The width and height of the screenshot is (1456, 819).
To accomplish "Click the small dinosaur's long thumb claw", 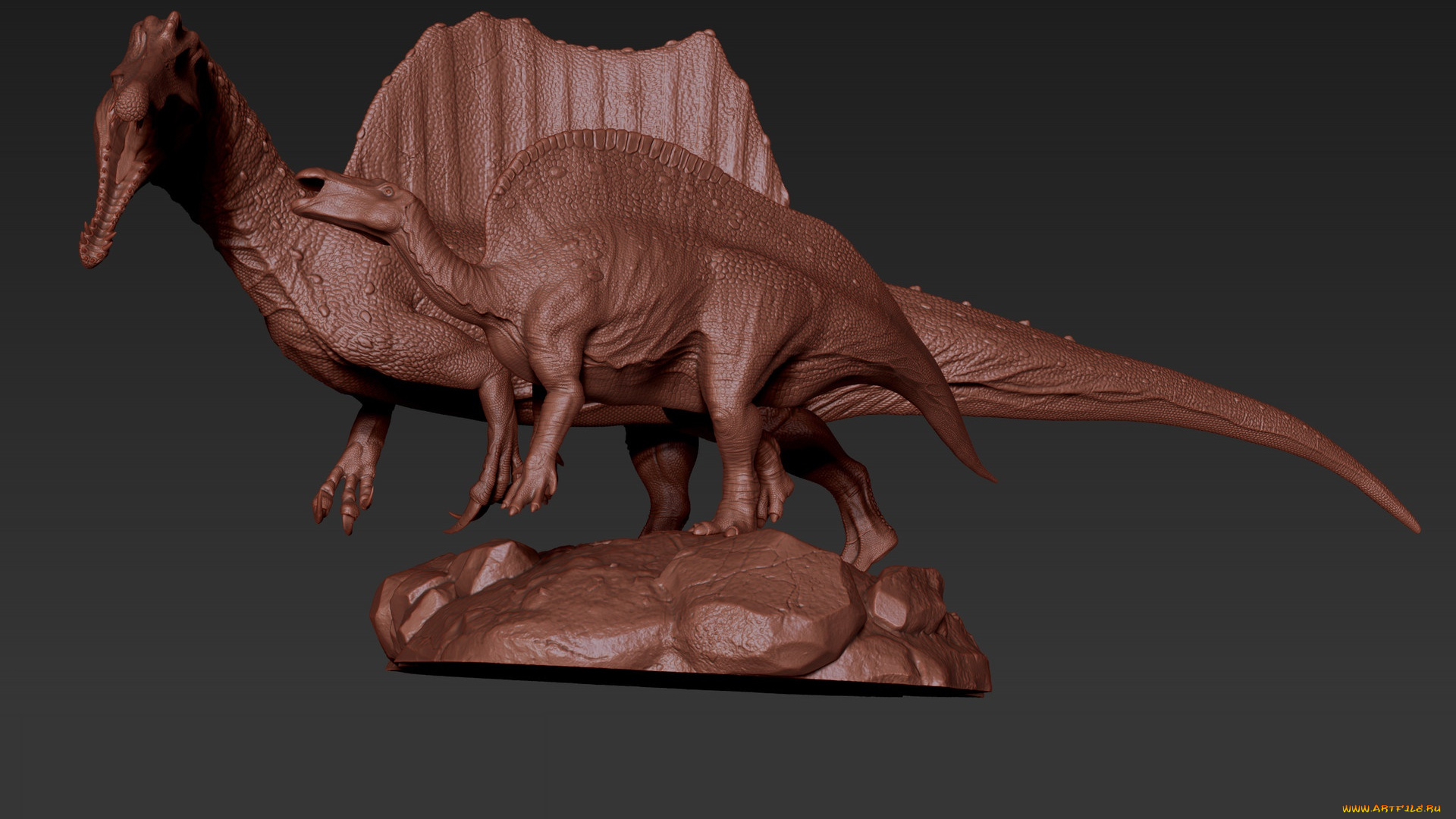I will point(469,516).
